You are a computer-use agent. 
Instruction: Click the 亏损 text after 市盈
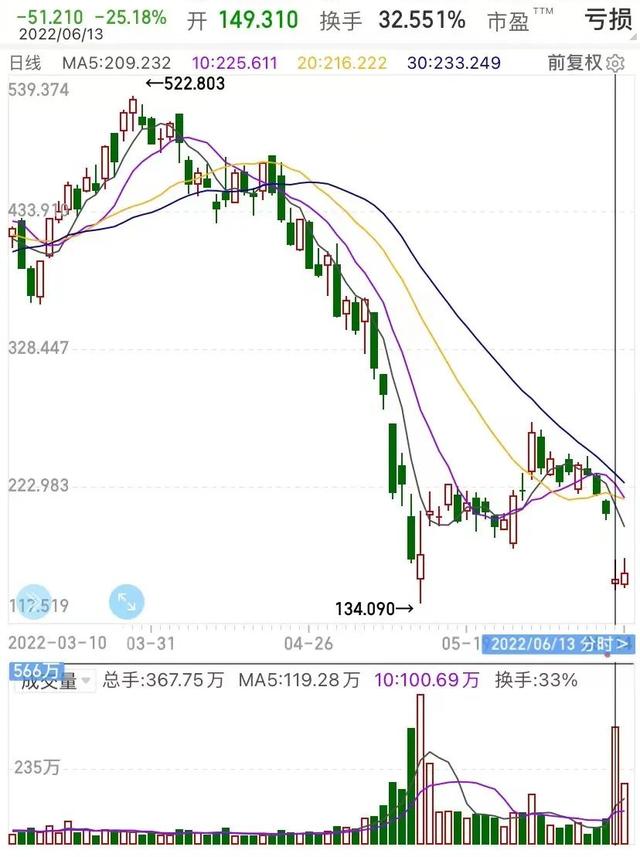[608, 20]
